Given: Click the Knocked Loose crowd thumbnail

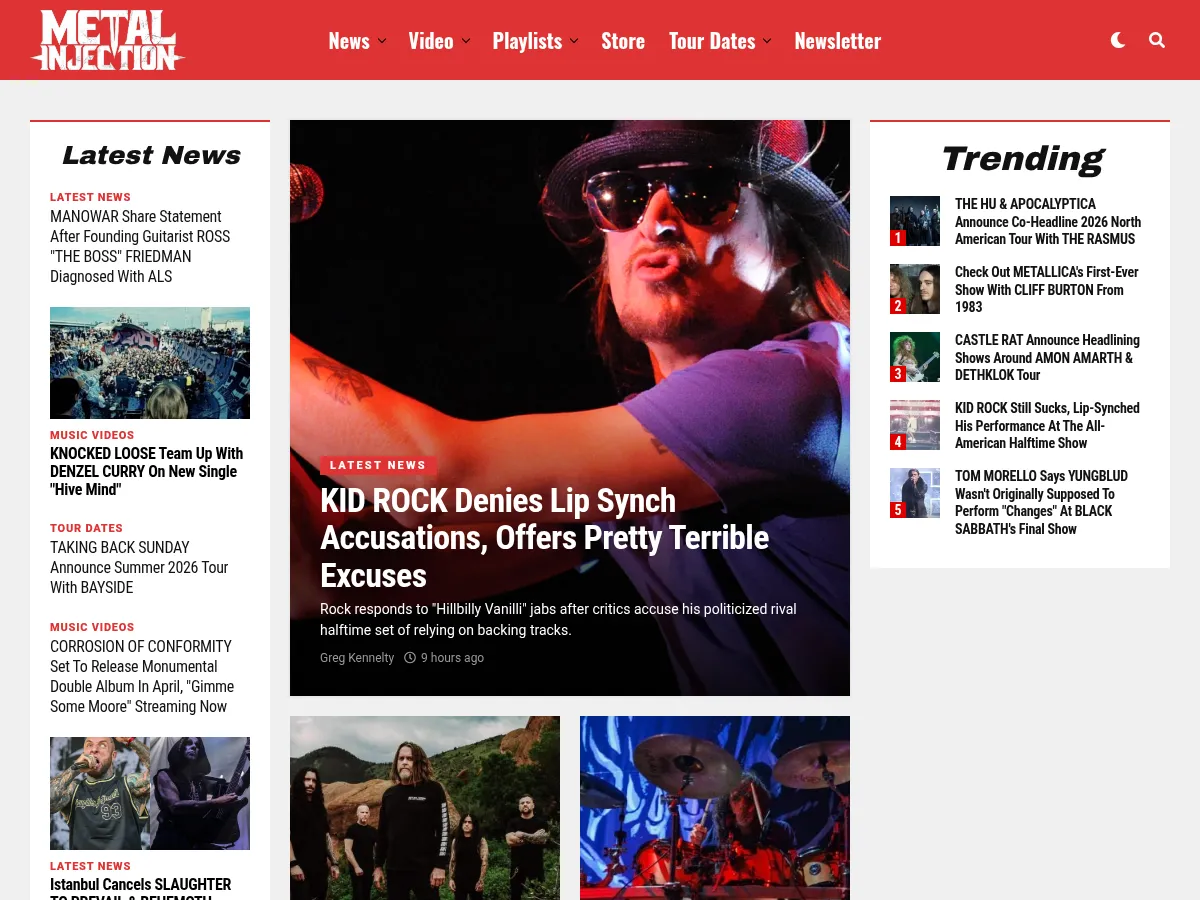Looking at the screenshot, I should [150, 363].
